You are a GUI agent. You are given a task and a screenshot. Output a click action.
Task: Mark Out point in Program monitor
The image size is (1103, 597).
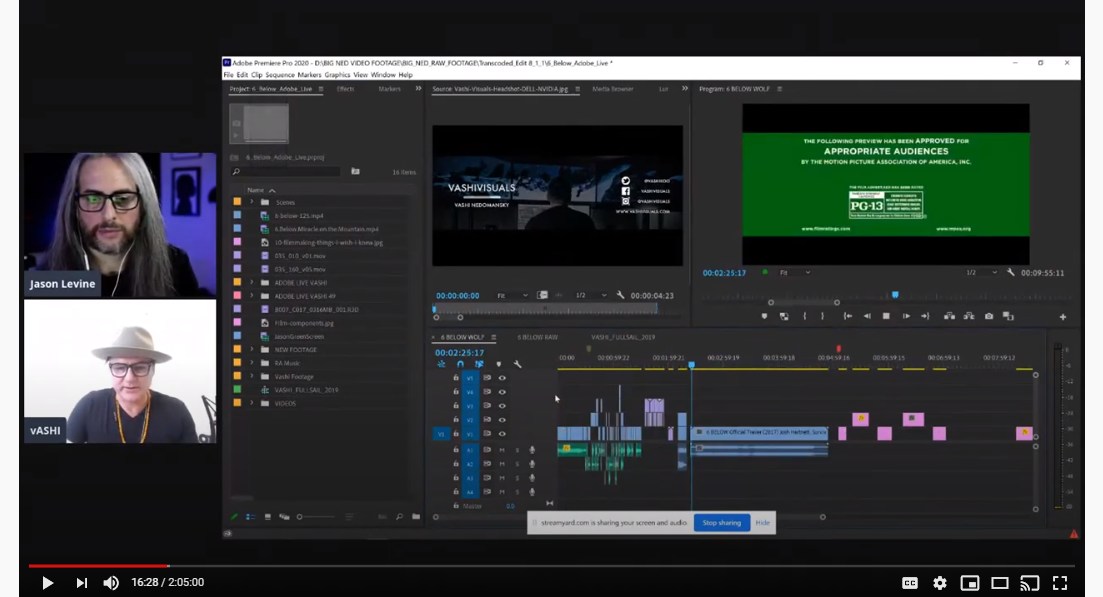tap(822, 316)
